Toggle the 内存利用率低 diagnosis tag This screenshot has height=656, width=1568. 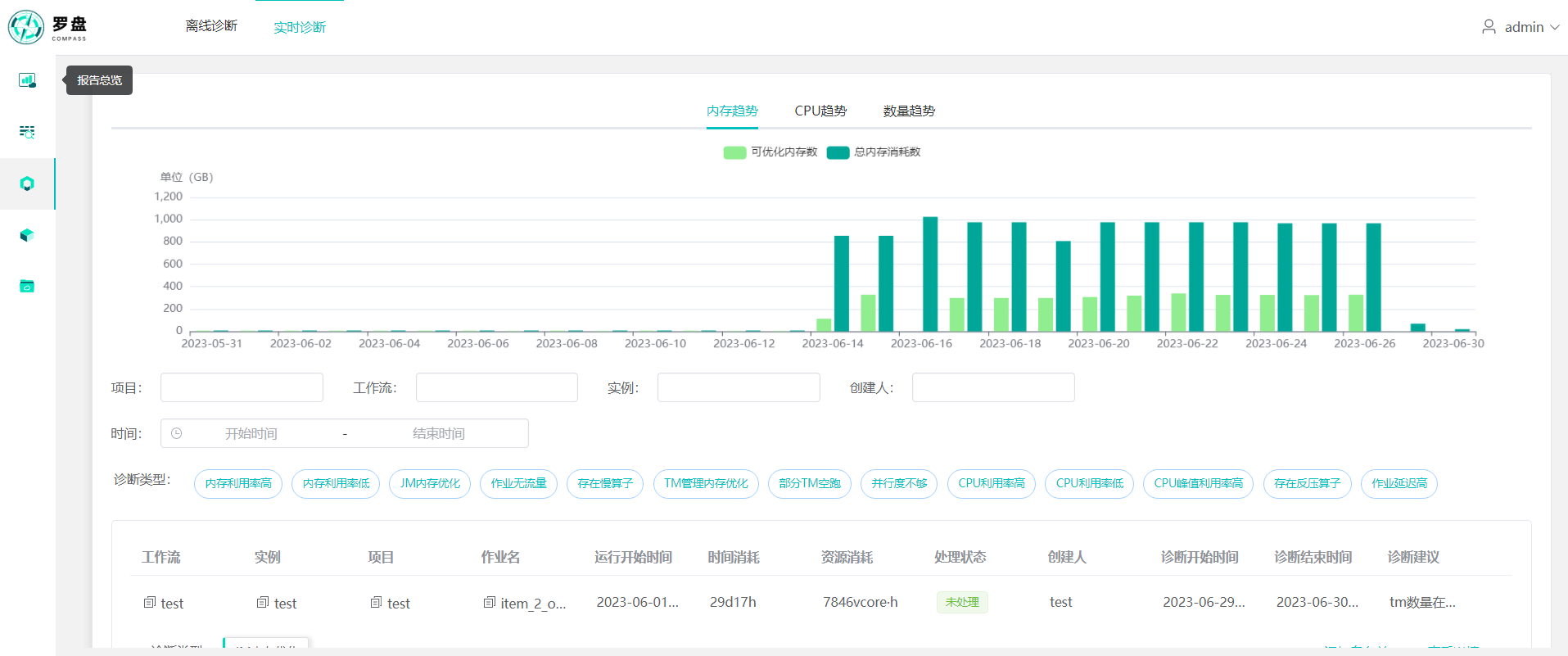(336, 483)
